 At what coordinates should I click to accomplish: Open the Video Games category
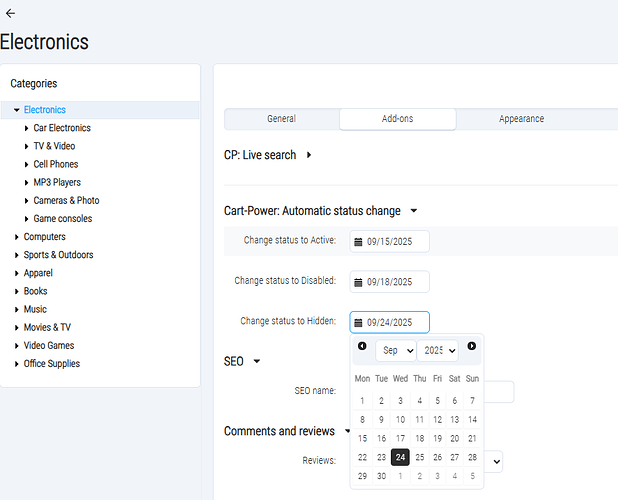50,346
